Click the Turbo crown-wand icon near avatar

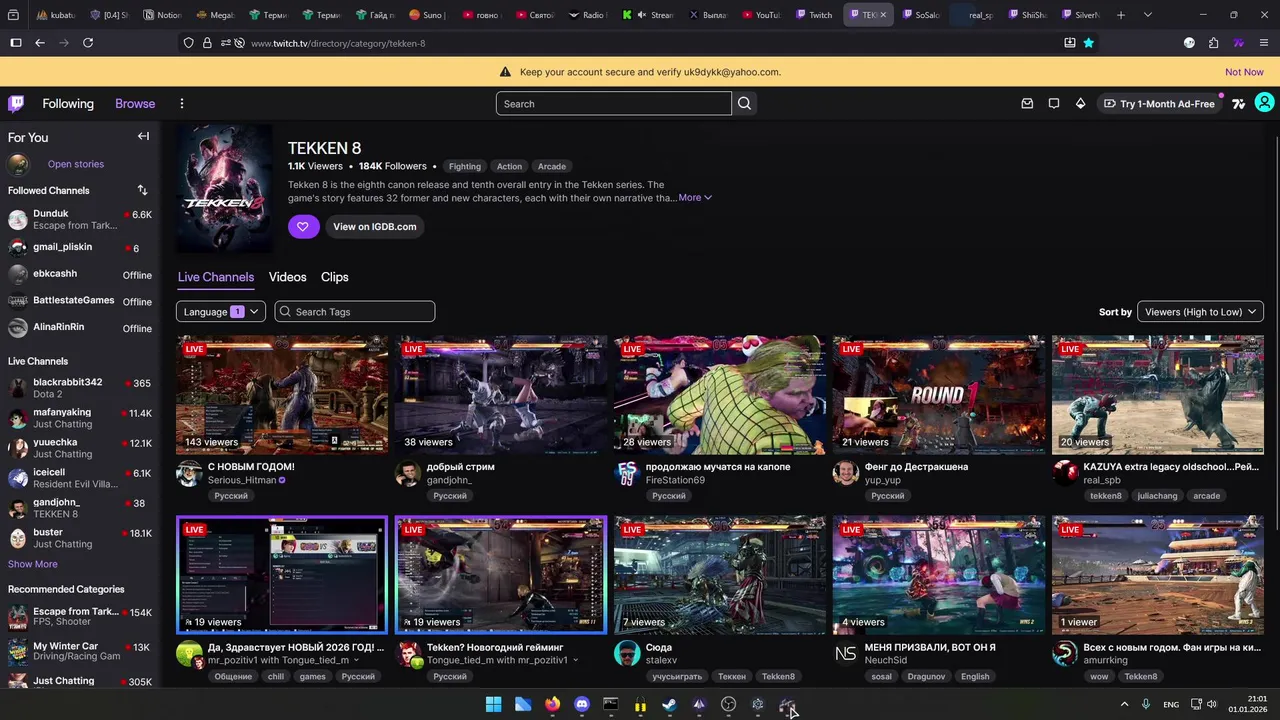tap(1239, 103)
